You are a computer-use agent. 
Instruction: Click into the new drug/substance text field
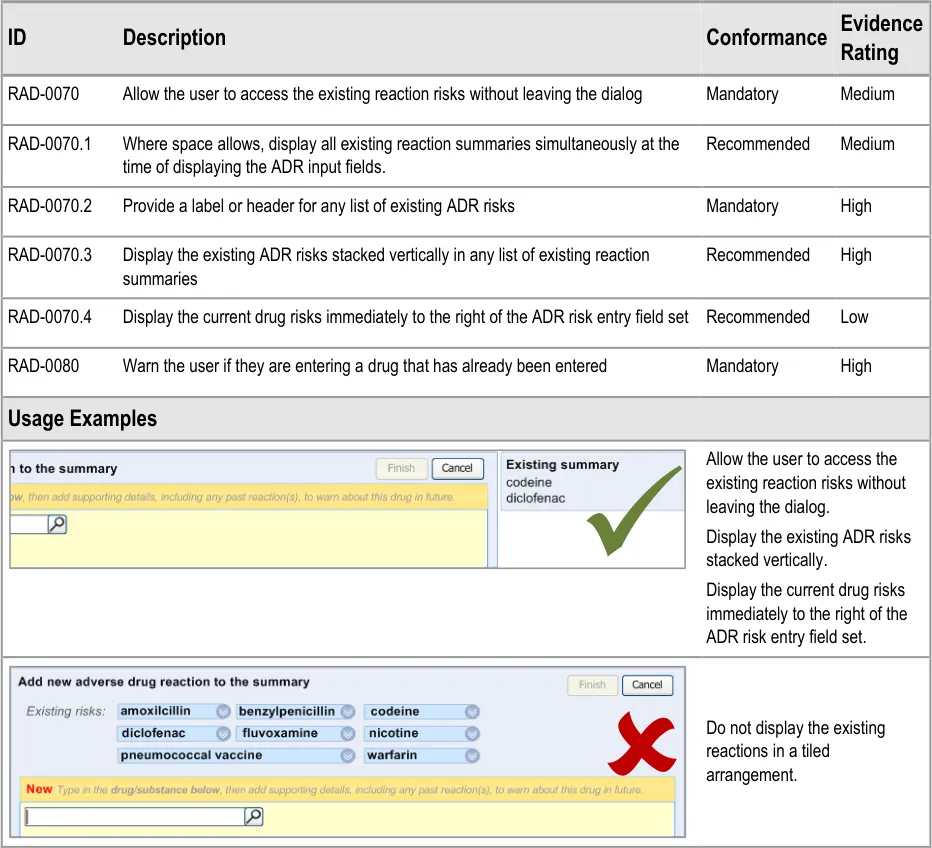(x=134, y=817)
